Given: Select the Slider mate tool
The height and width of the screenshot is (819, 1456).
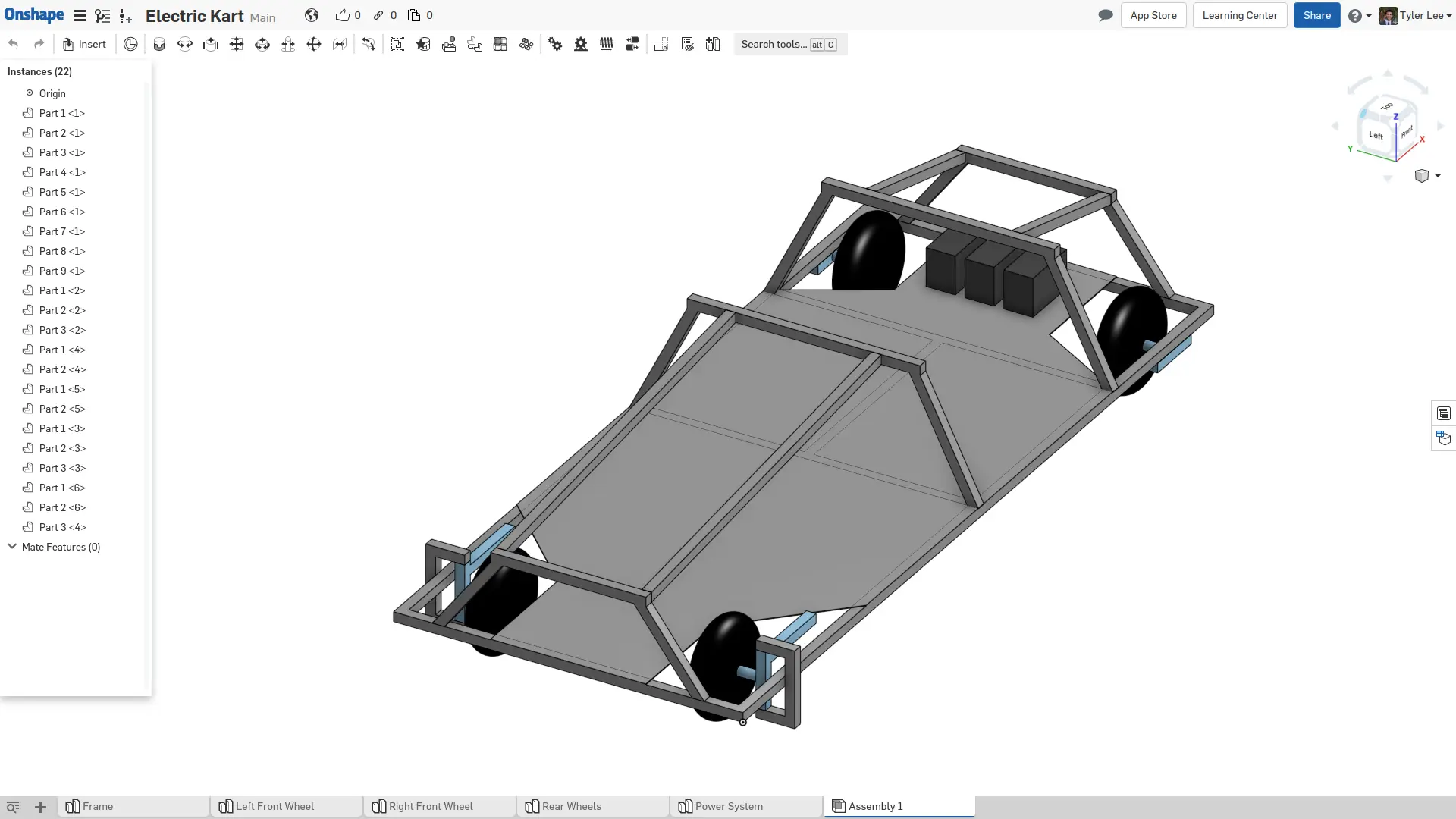Looking at the screenshot, I should pos(211,45).
